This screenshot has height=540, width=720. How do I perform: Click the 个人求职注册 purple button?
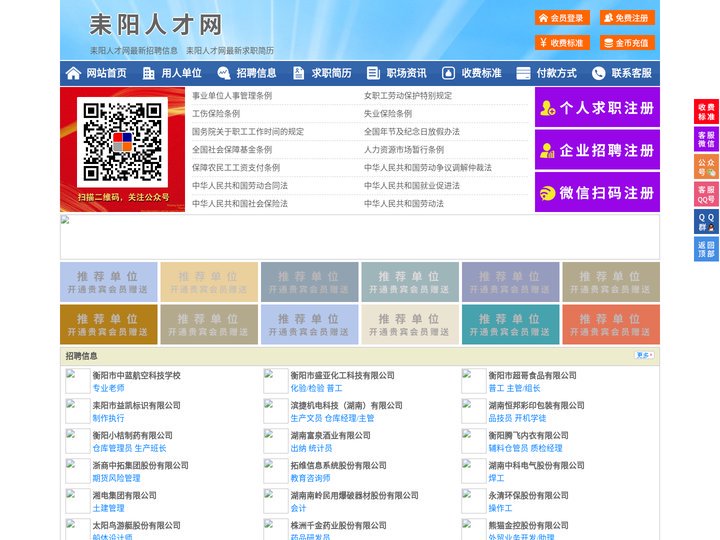point(597,107)
